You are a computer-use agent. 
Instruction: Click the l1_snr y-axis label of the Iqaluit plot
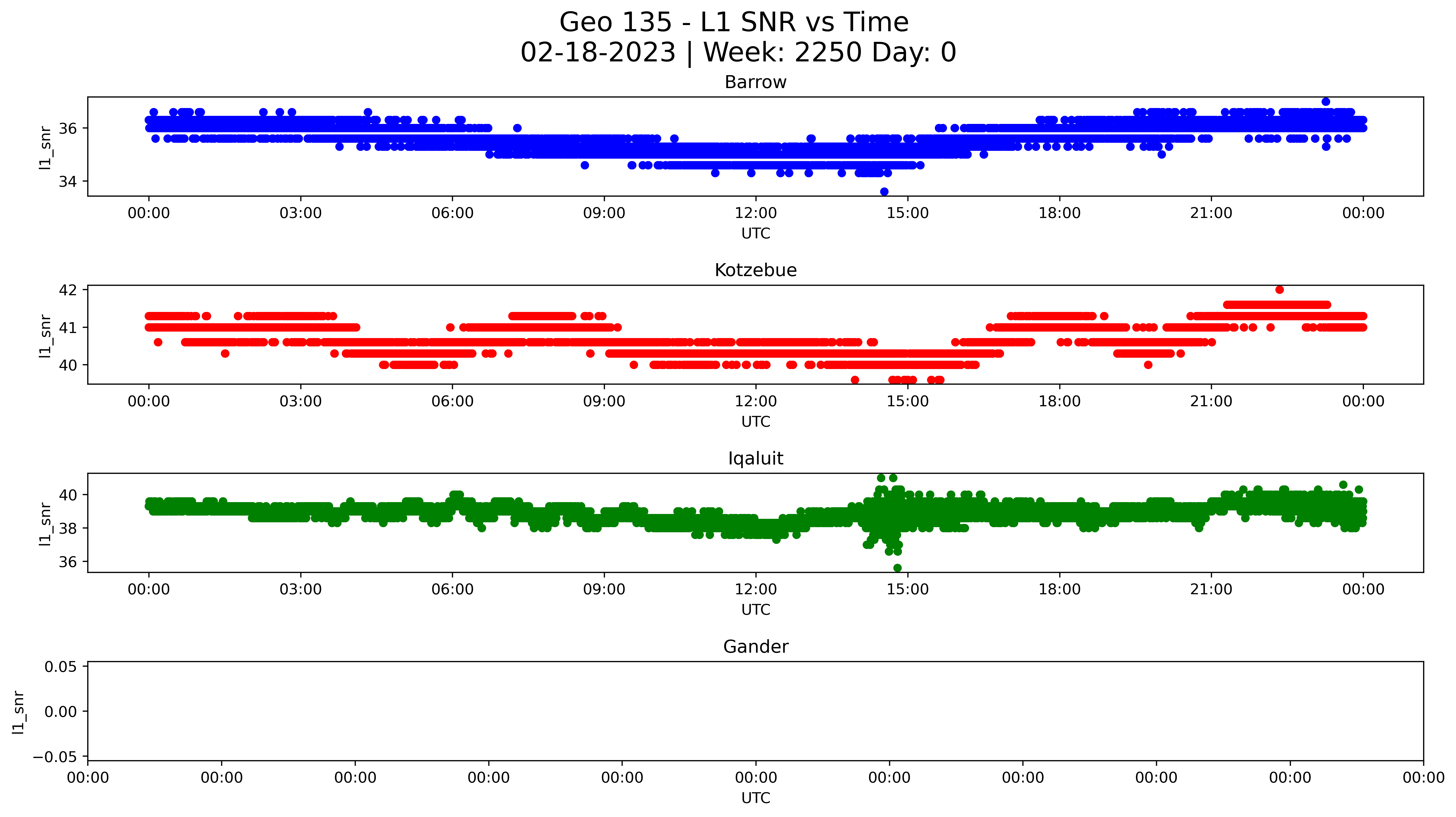click(x=45, y=524)
